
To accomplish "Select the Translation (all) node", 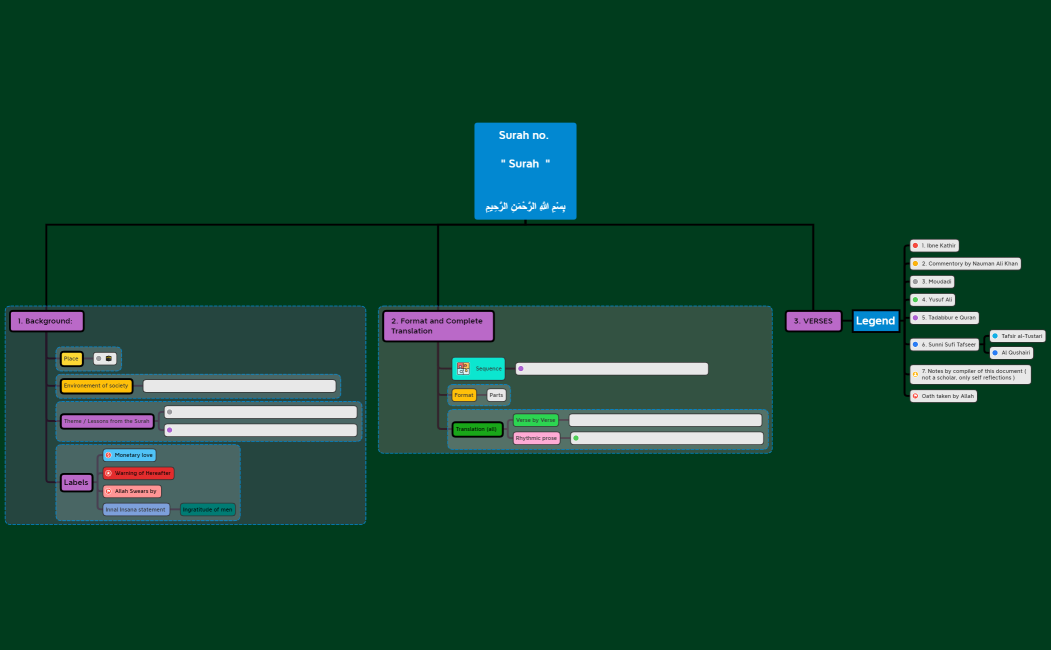I will (477, 429).
